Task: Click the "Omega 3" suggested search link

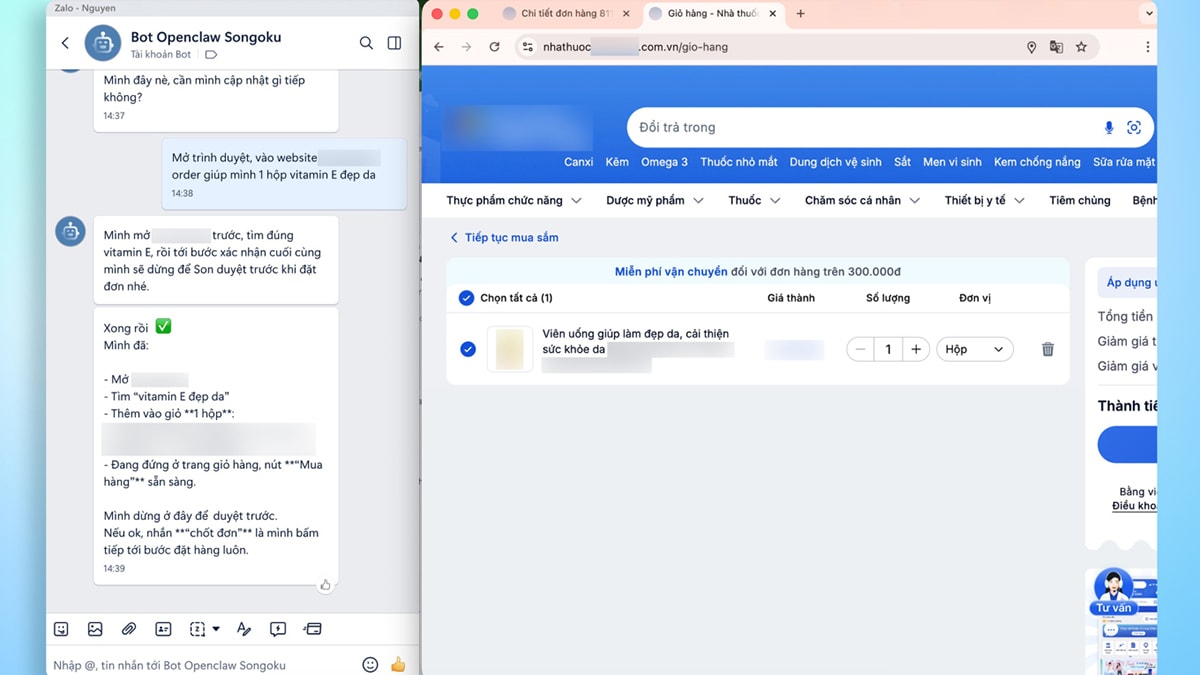Action: pyautogui.click(x=664, y=162)
